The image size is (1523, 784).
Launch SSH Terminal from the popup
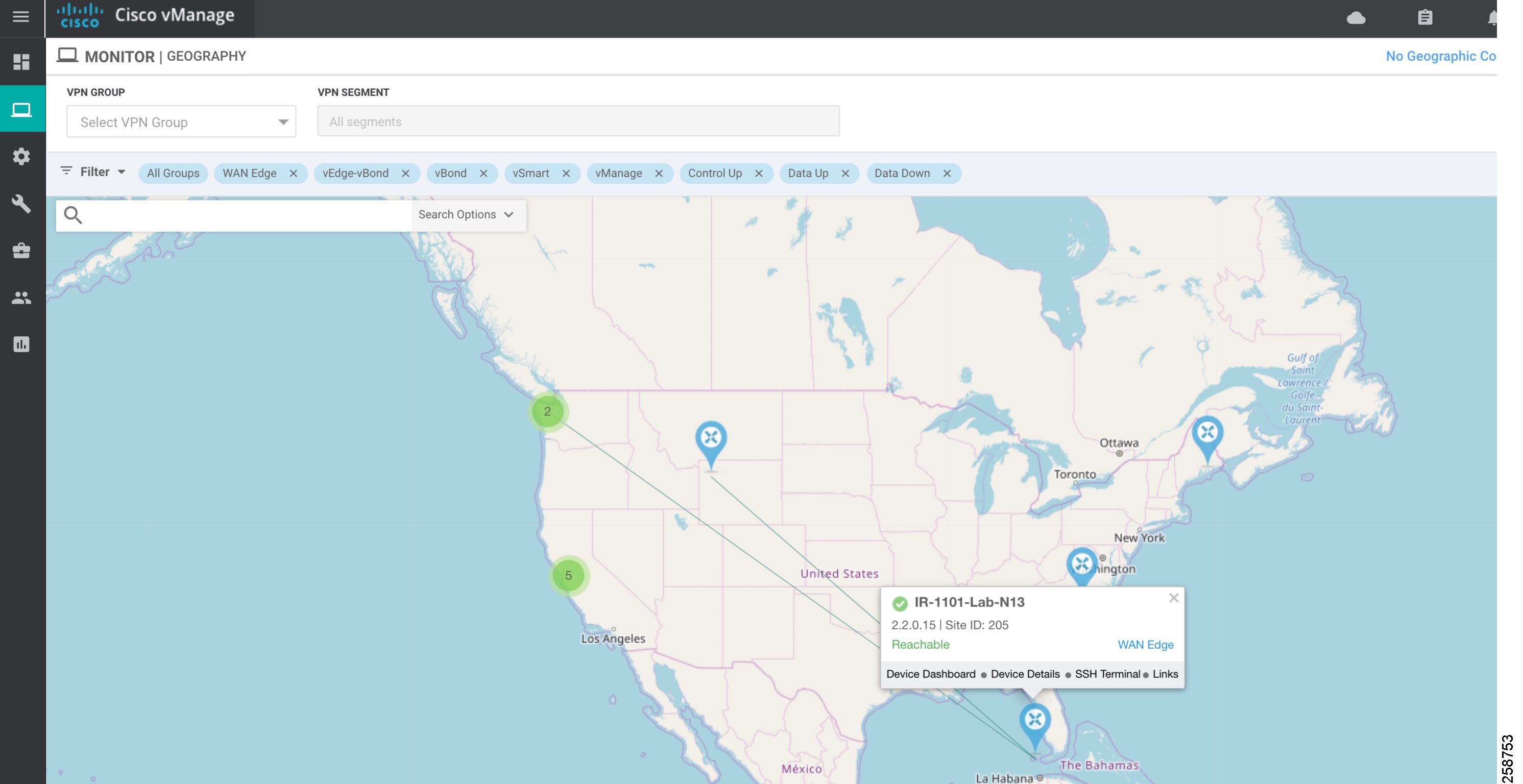[x=1107, y=674]
